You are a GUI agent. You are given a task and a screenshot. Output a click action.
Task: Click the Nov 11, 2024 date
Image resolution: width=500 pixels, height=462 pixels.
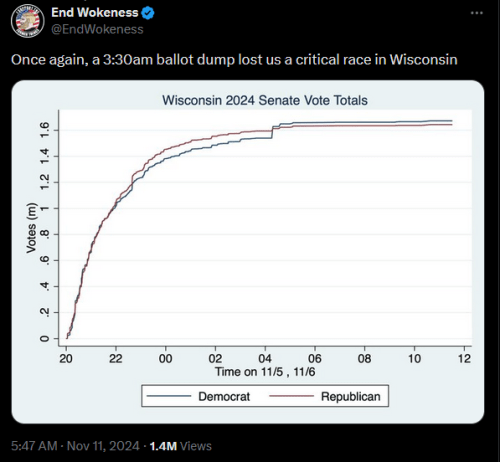(103, 446)
